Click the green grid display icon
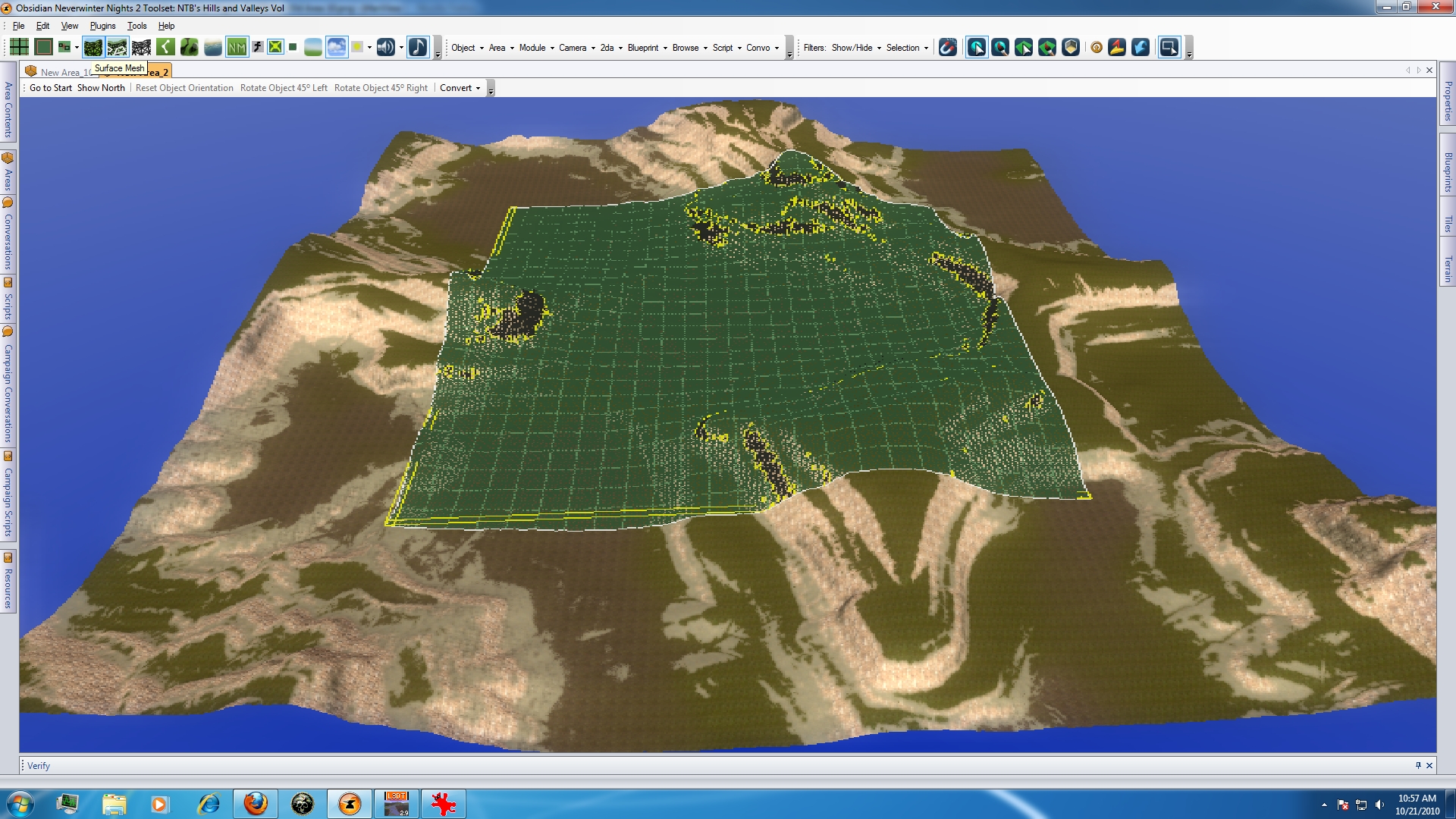The height and width of the screenshot is (819, 1456). pos(19,47)
